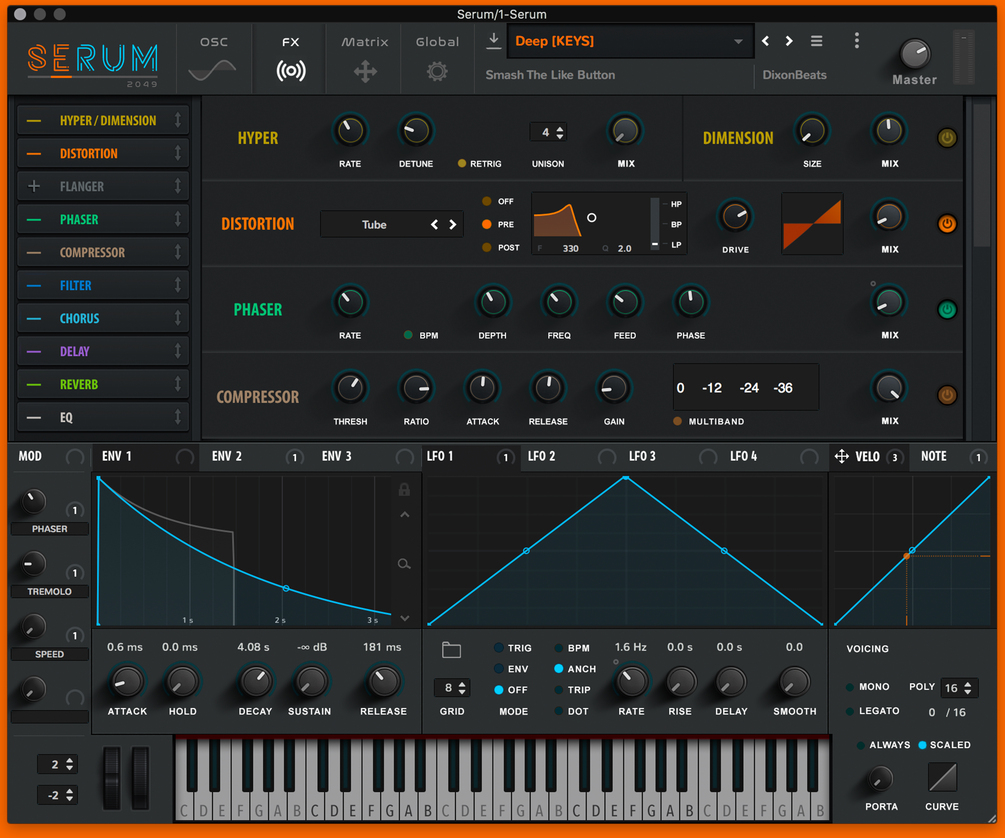The width and height of the screenshot is (1005, 838).
Task: Click the effects rack vertical scrollbar
Action: 981,175
